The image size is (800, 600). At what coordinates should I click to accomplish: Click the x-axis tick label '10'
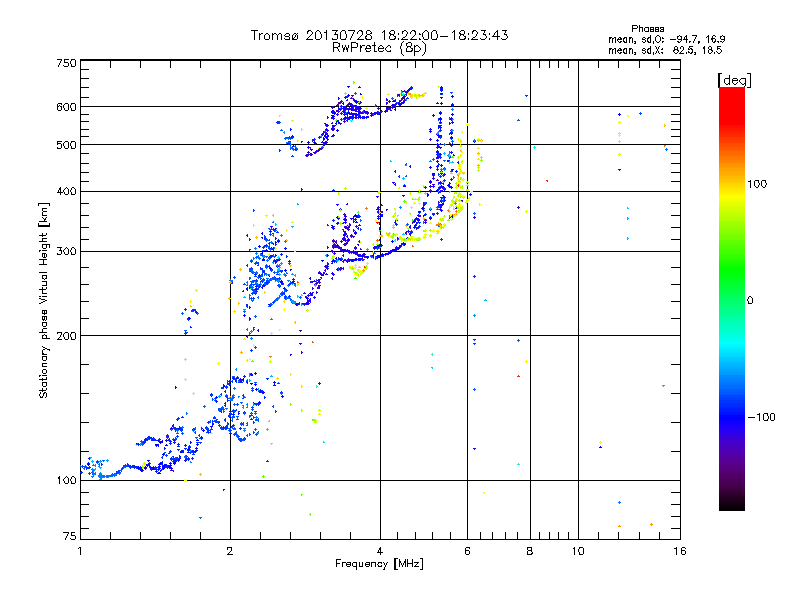click(578, 551)
